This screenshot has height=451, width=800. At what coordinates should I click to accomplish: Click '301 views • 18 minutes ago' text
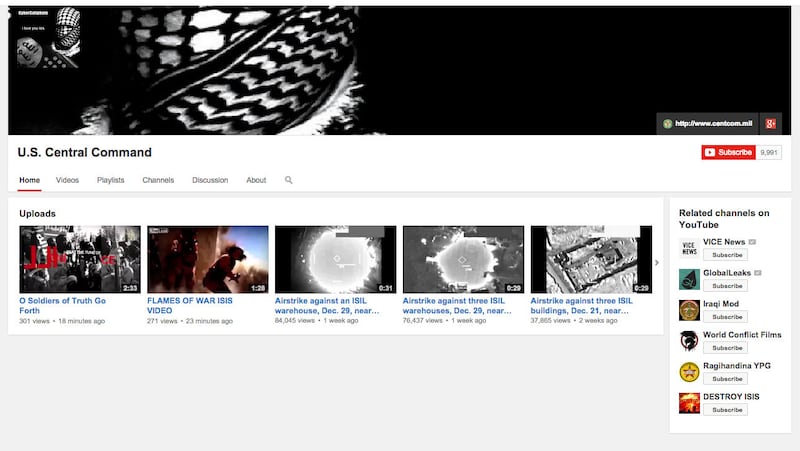coord(62,321)
